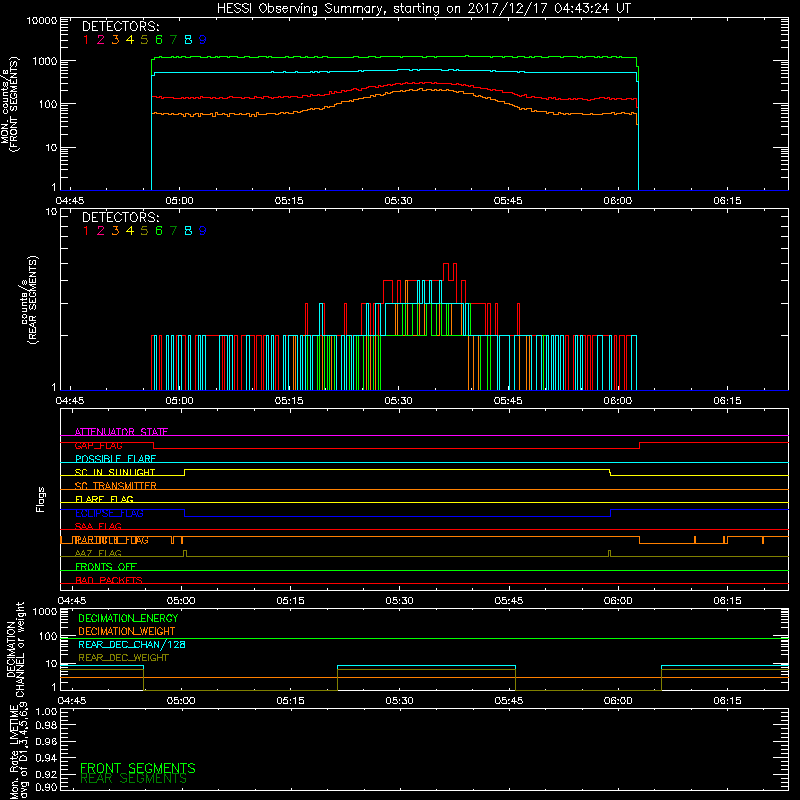Click the Flags y-axis title
The width and height of the screenshot is (800, 800).
[x=40, y=499]
